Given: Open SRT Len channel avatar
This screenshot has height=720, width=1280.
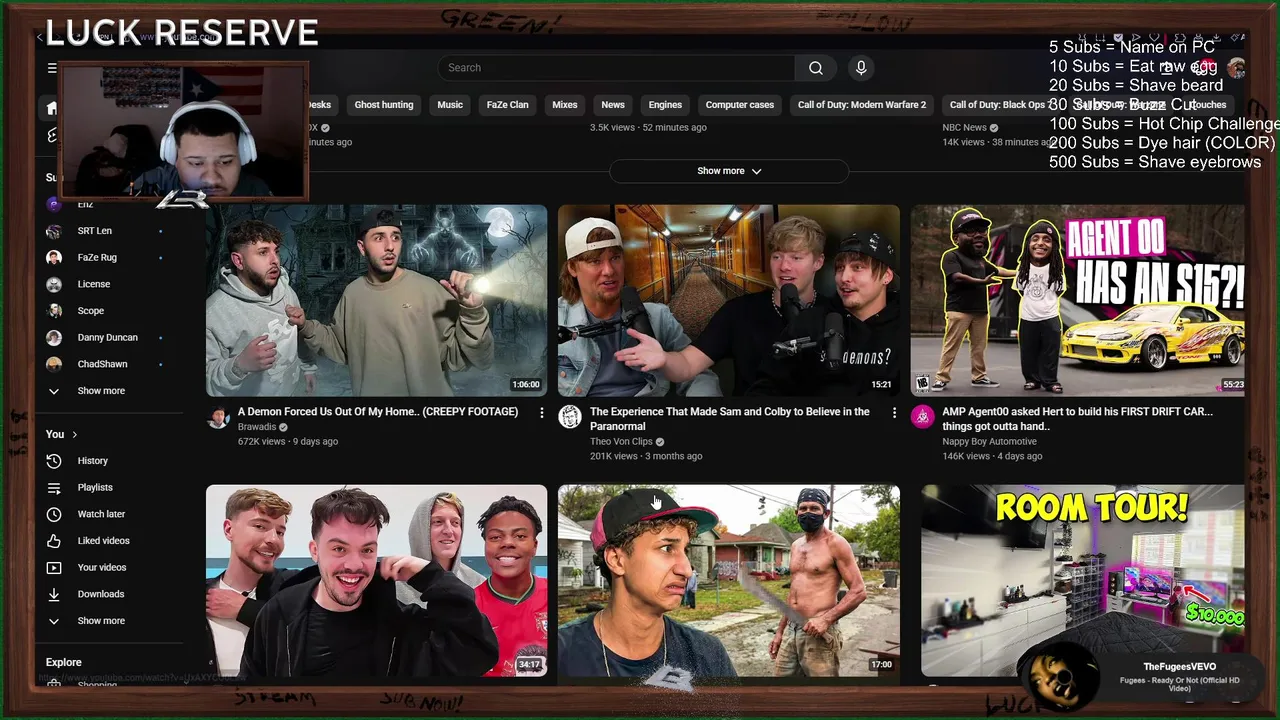Looking at the screenshot, I should [54, 231].
